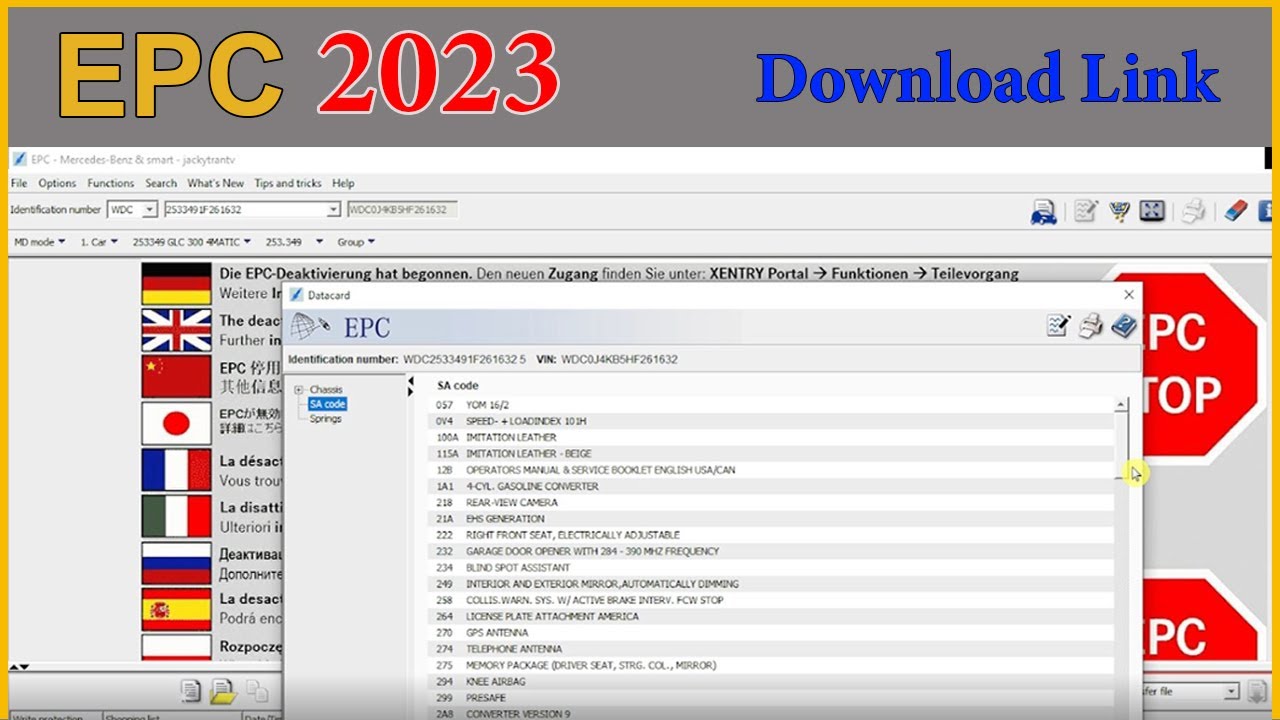Select row 1A1 4-CYL. GASOLINE CONVERTER

(x=772, y=486)
